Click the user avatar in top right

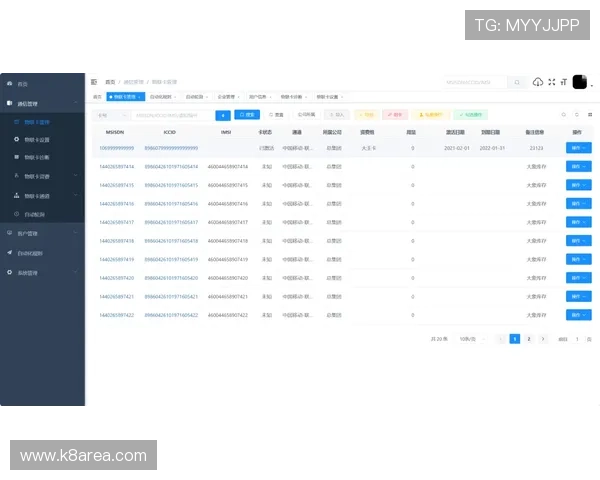coord(579,82)
